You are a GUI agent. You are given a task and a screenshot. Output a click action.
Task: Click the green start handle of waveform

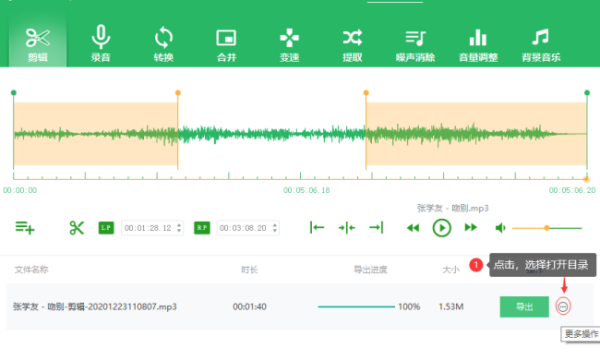14,93
